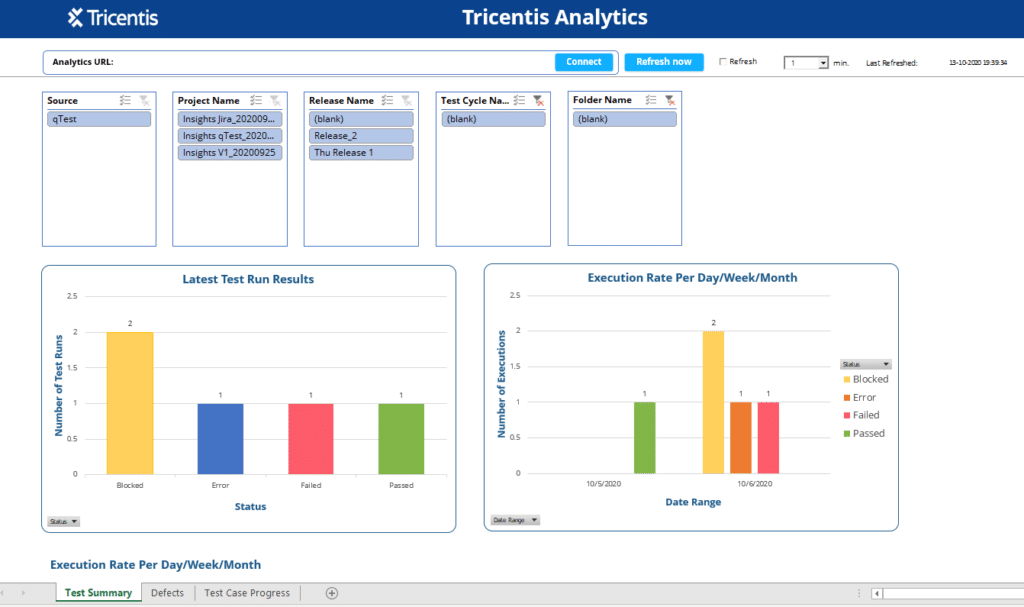Switch to the Defects sheet tab

167,593
